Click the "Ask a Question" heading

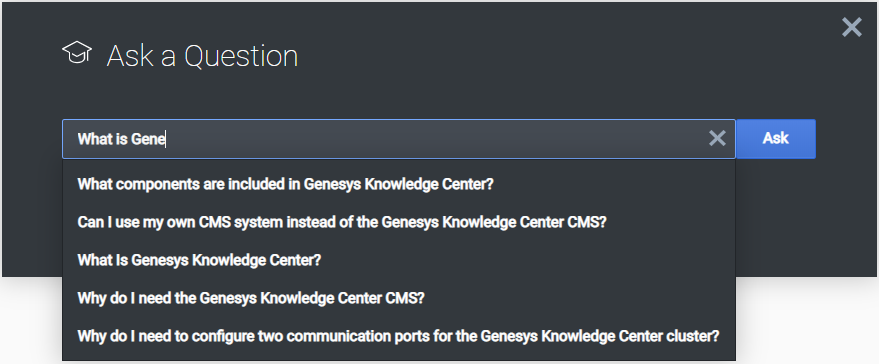202,56
